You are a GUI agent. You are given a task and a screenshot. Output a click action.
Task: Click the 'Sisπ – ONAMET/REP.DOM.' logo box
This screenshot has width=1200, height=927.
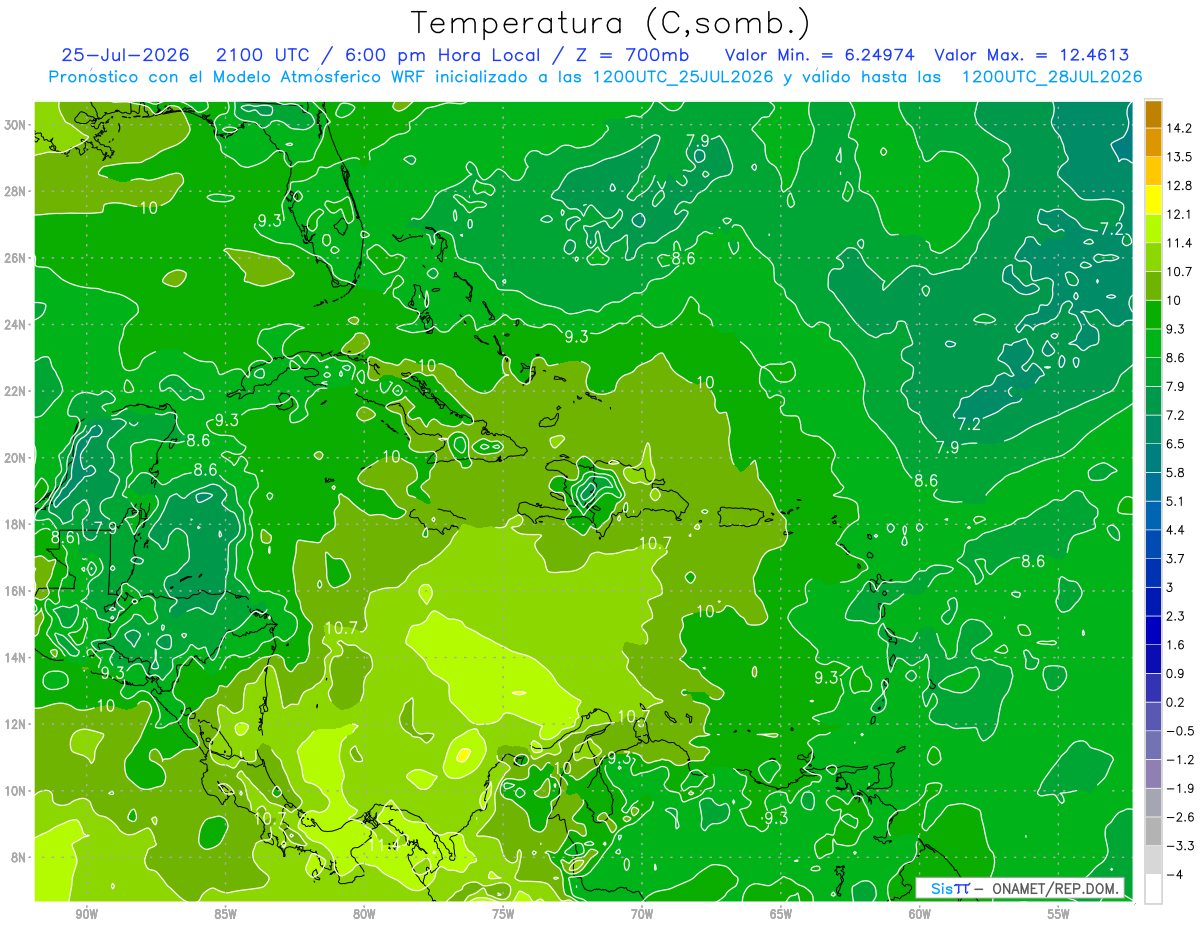1019,888
